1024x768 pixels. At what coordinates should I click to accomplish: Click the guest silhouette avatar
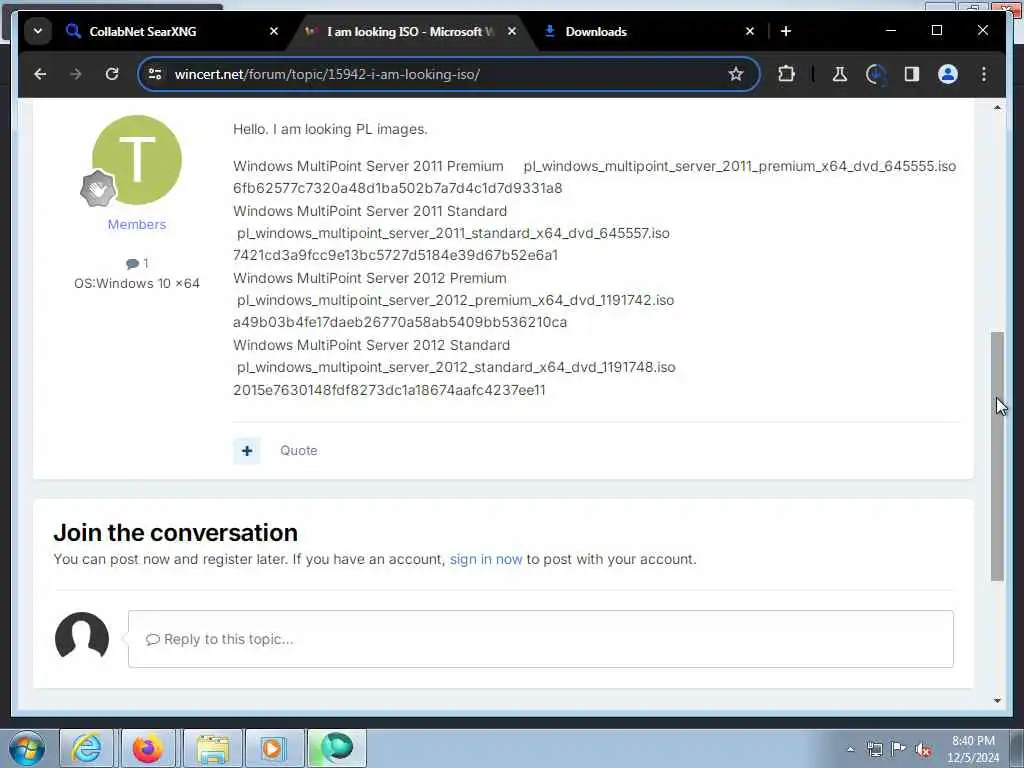point(82,637)
